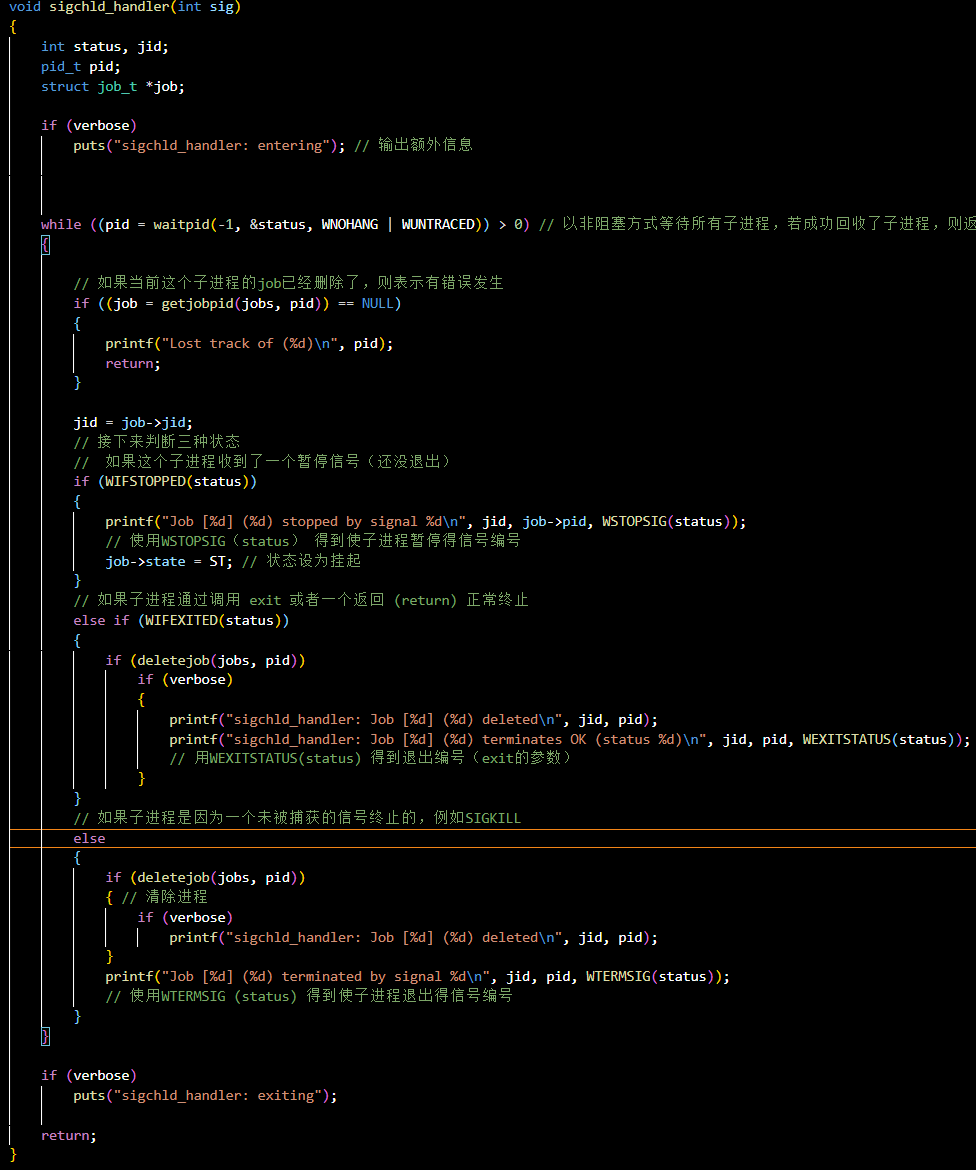Screen dimensions: 976x1170
Task: Click the 'while' keyword of the loop
Action: [x=61, y=225]
